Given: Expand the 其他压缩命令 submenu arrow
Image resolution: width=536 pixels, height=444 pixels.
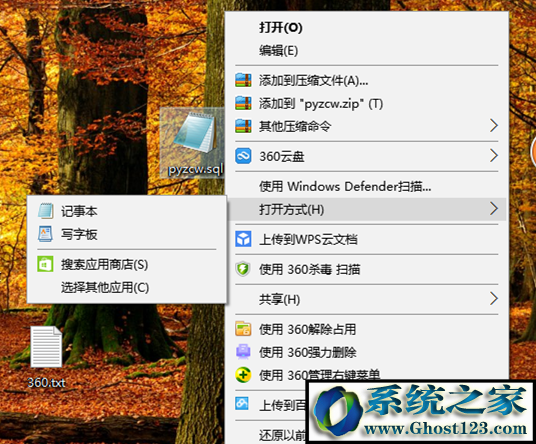Looking at the screenshot, I should pyautogui.click(x=493, y=126).
